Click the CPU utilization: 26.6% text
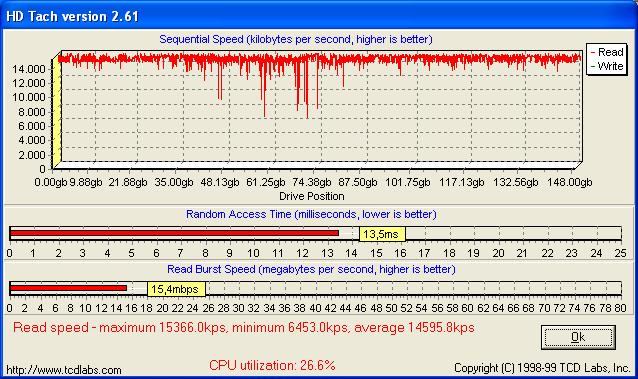Screen dimensions: 638x379 tap(272, 365)
